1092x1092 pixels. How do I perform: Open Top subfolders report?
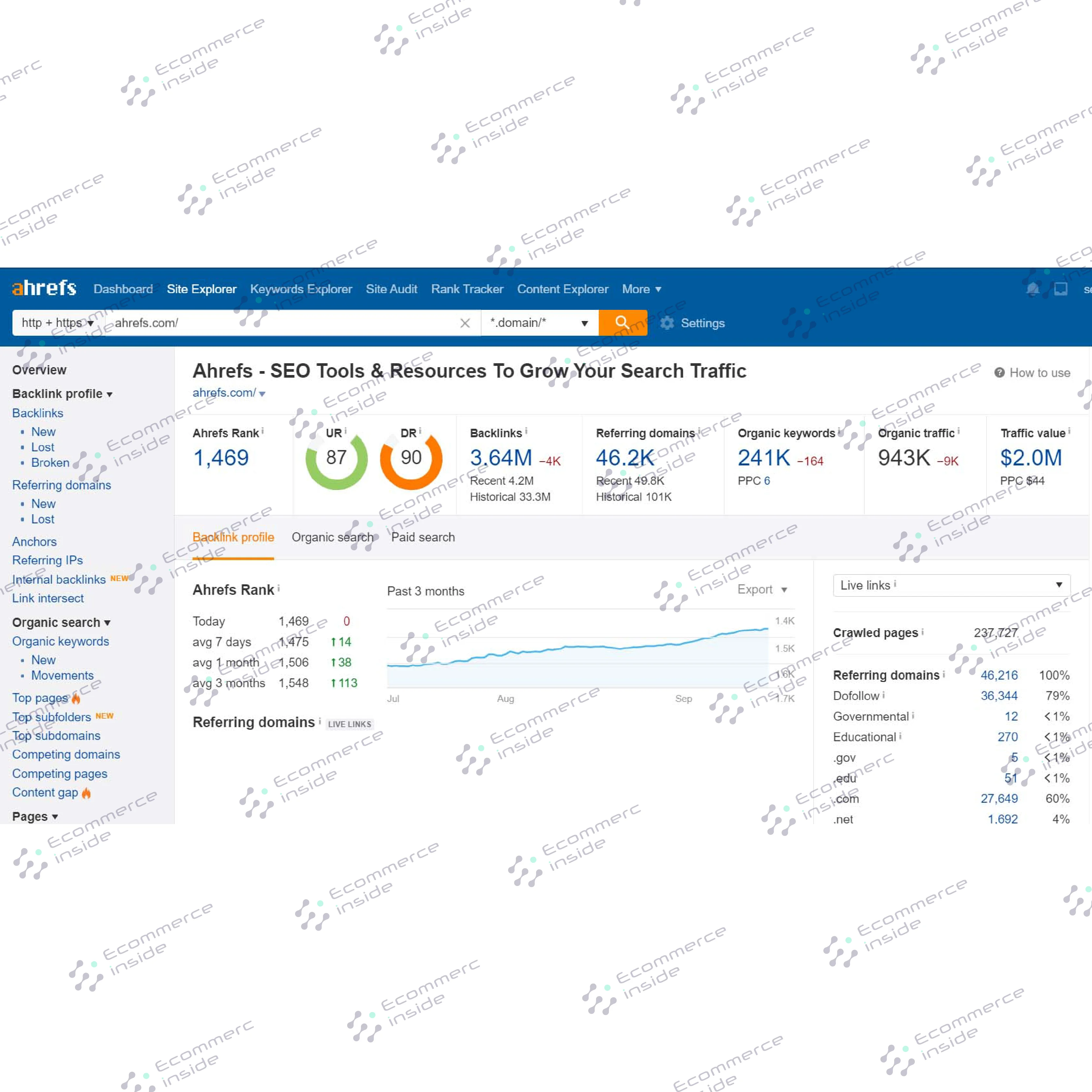51,717
